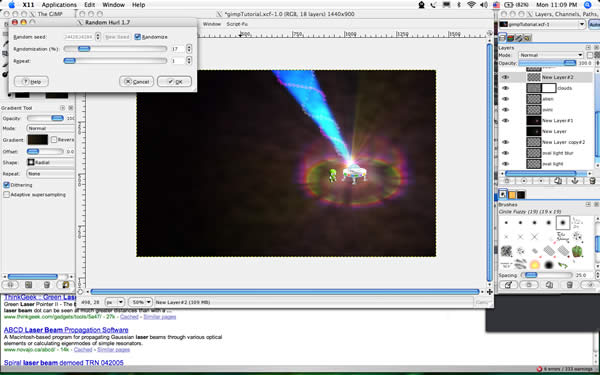Toggle the Randomize checkbox
Image resolution: width=600 pixels, height=375 pixels.
coord(137,37)
